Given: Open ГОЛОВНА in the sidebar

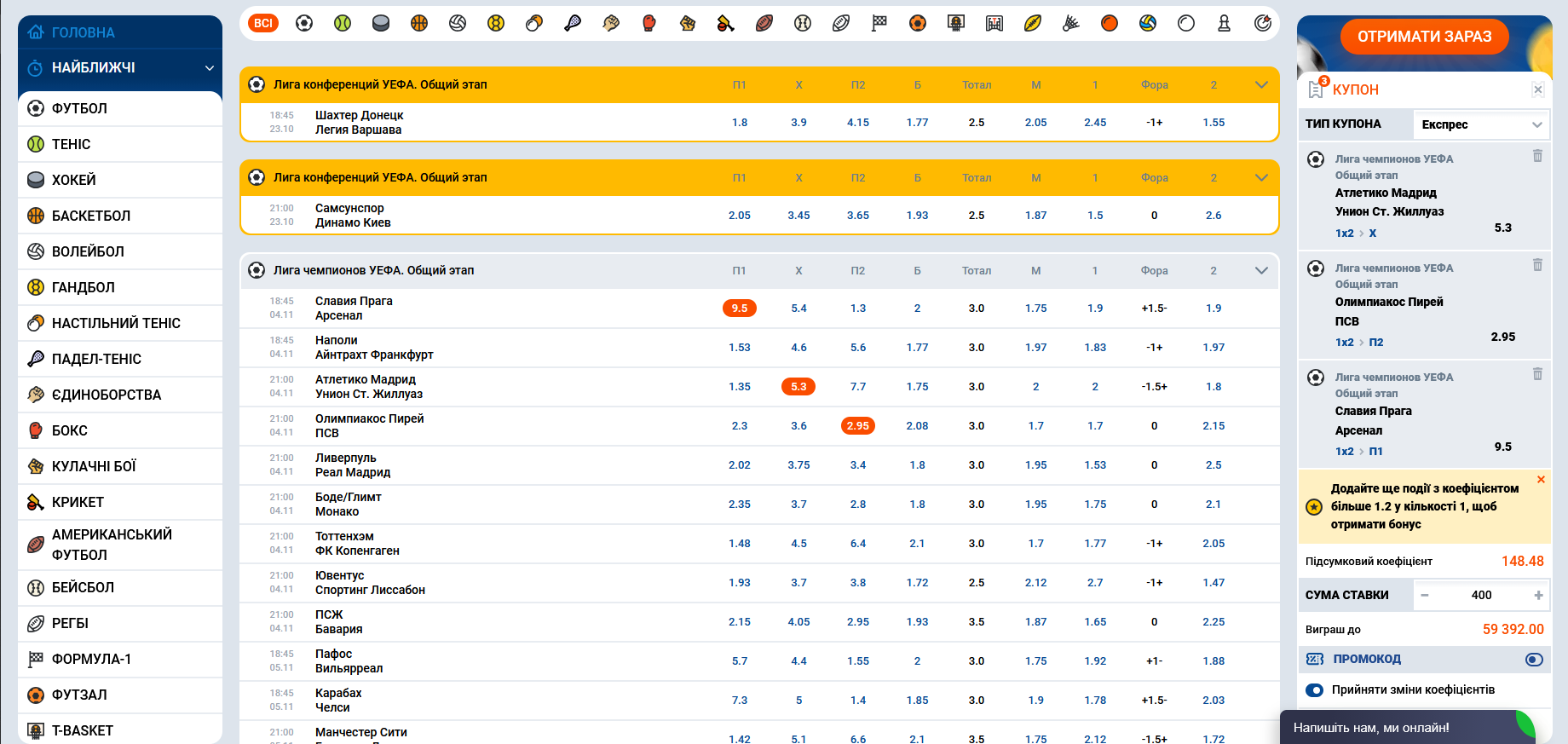Looking at the screenshot, I should pyautogui.click(x=83, y=32).
